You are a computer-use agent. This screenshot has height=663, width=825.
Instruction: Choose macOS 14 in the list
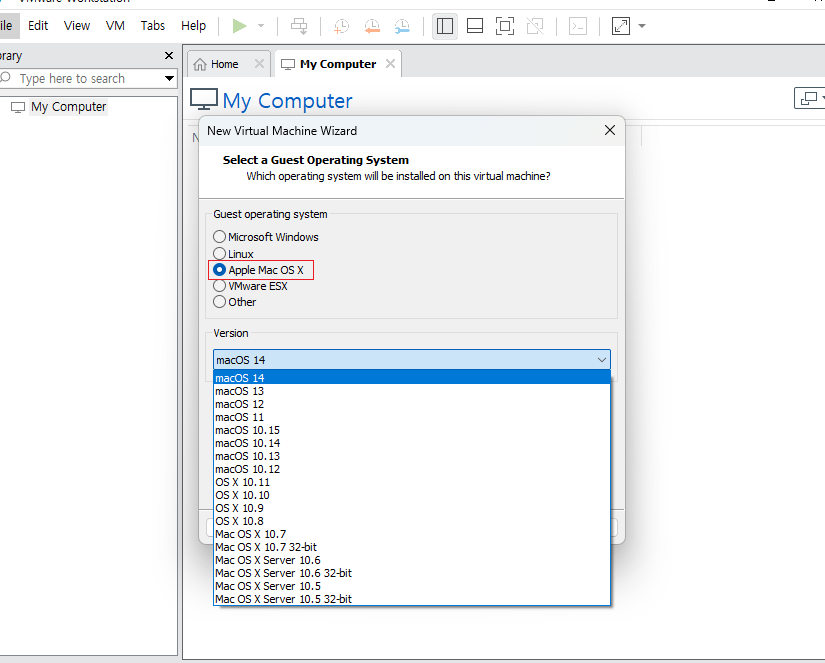(411, 378)
